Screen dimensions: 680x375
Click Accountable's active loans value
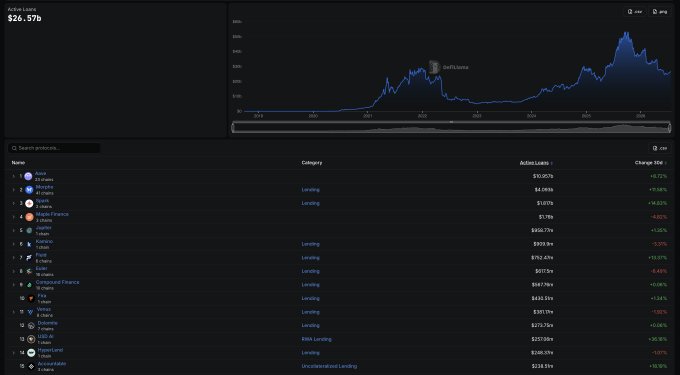pyautogui.click(x=543, y=366)
